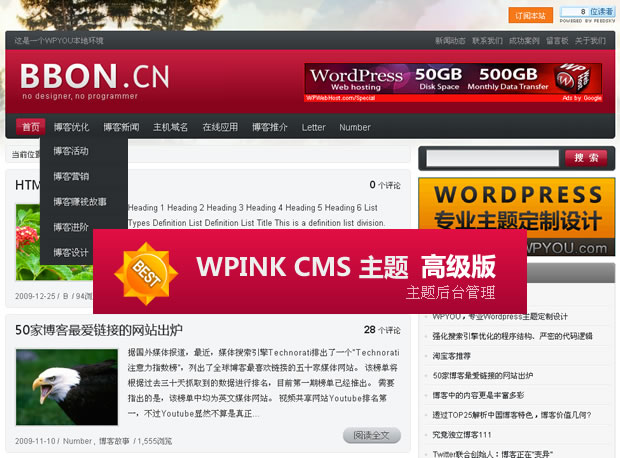
Task: Open the 博客推介 navigation menu
Action: (270, 127)
